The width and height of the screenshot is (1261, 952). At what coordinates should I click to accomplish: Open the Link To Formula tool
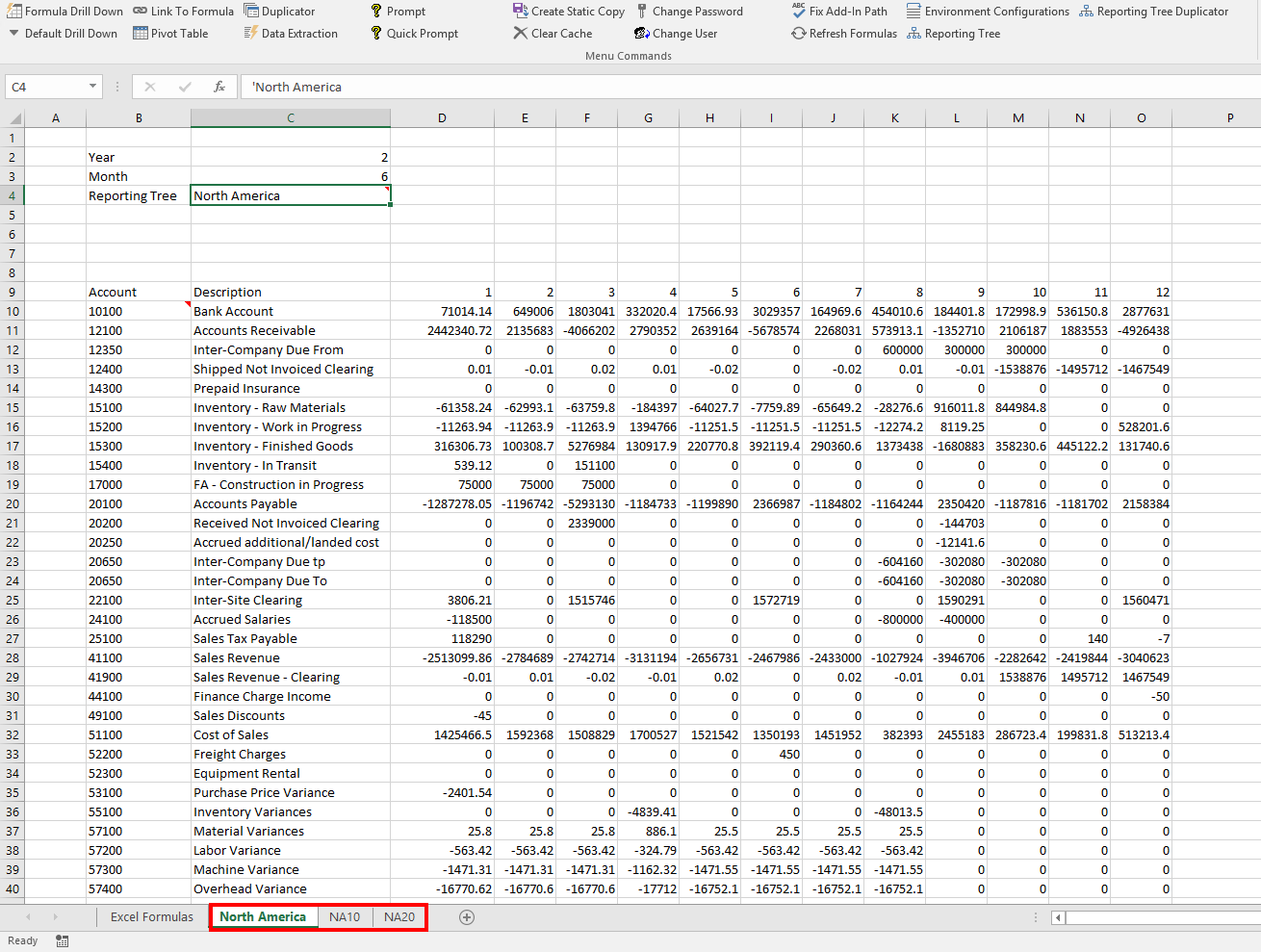[183, 12]
